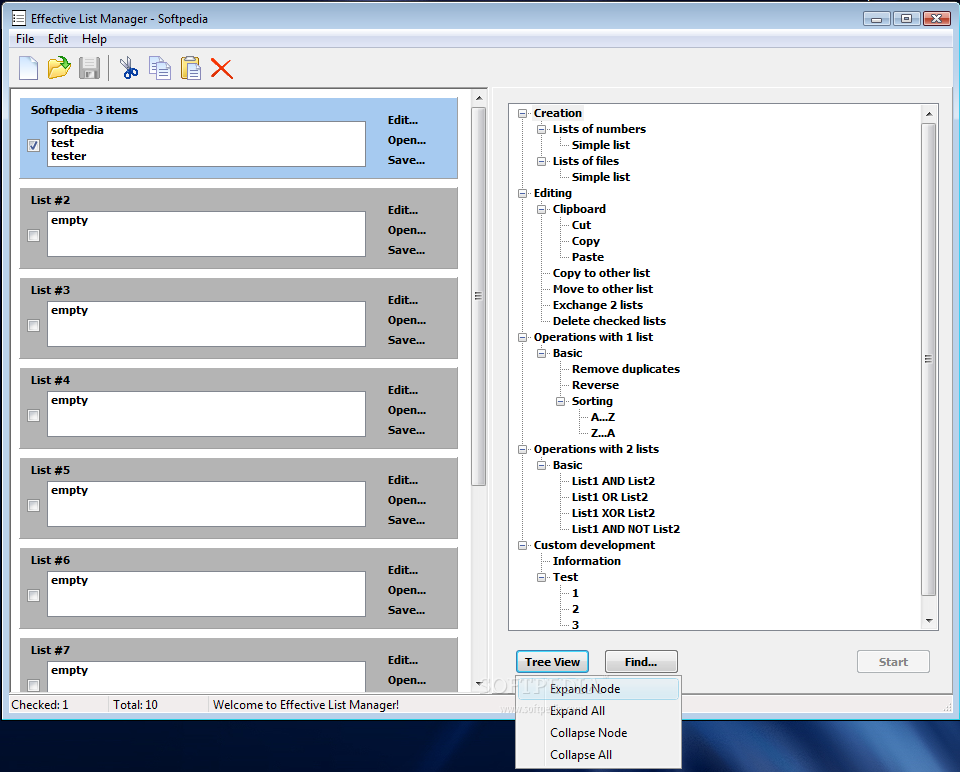Click the Paste clipboard icon
Screen dimensions: 960x772
point(190,68)
